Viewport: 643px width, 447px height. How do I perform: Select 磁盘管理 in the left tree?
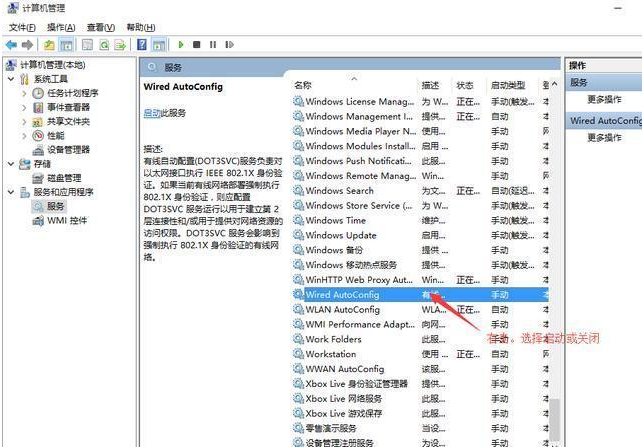pyautogui.click(x=66, y=178)
